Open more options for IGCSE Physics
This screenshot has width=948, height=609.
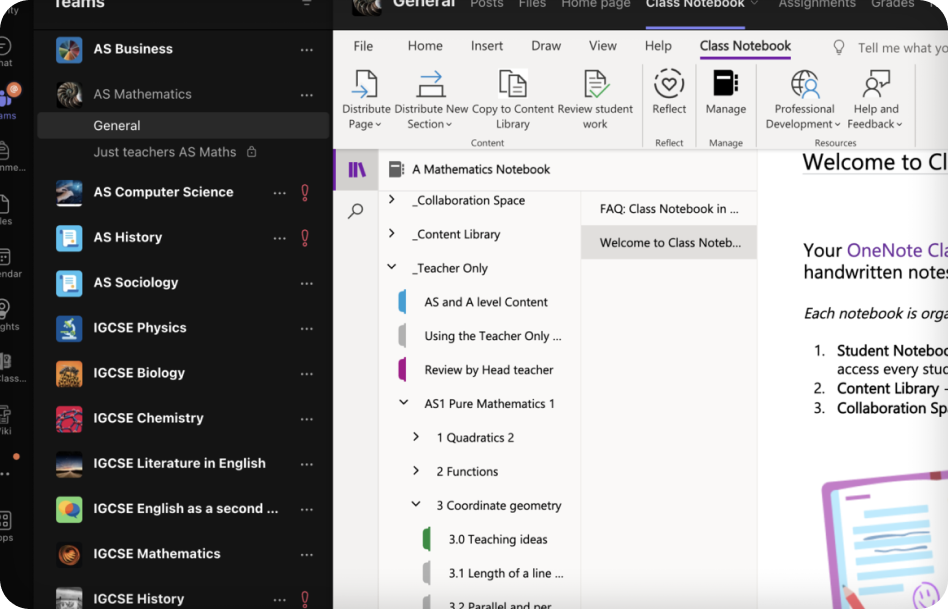[307, 328]
